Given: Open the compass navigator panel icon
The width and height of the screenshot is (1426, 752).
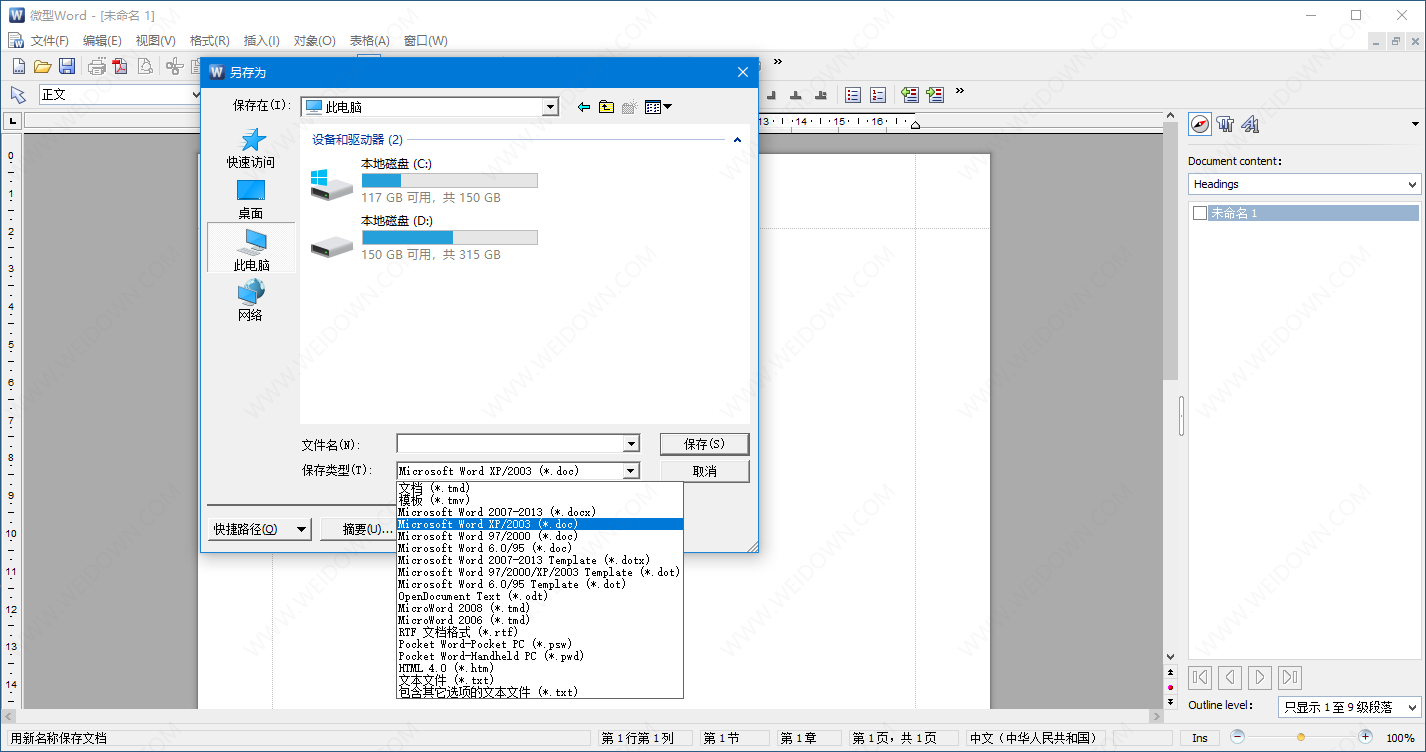Looking at the screenshot, I should pos(1199,124).
